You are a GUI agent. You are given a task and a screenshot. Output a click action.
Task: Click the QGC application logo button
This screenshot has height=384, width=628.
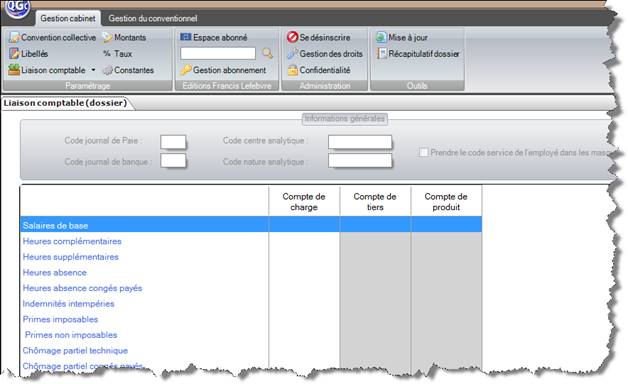(18, 8)
